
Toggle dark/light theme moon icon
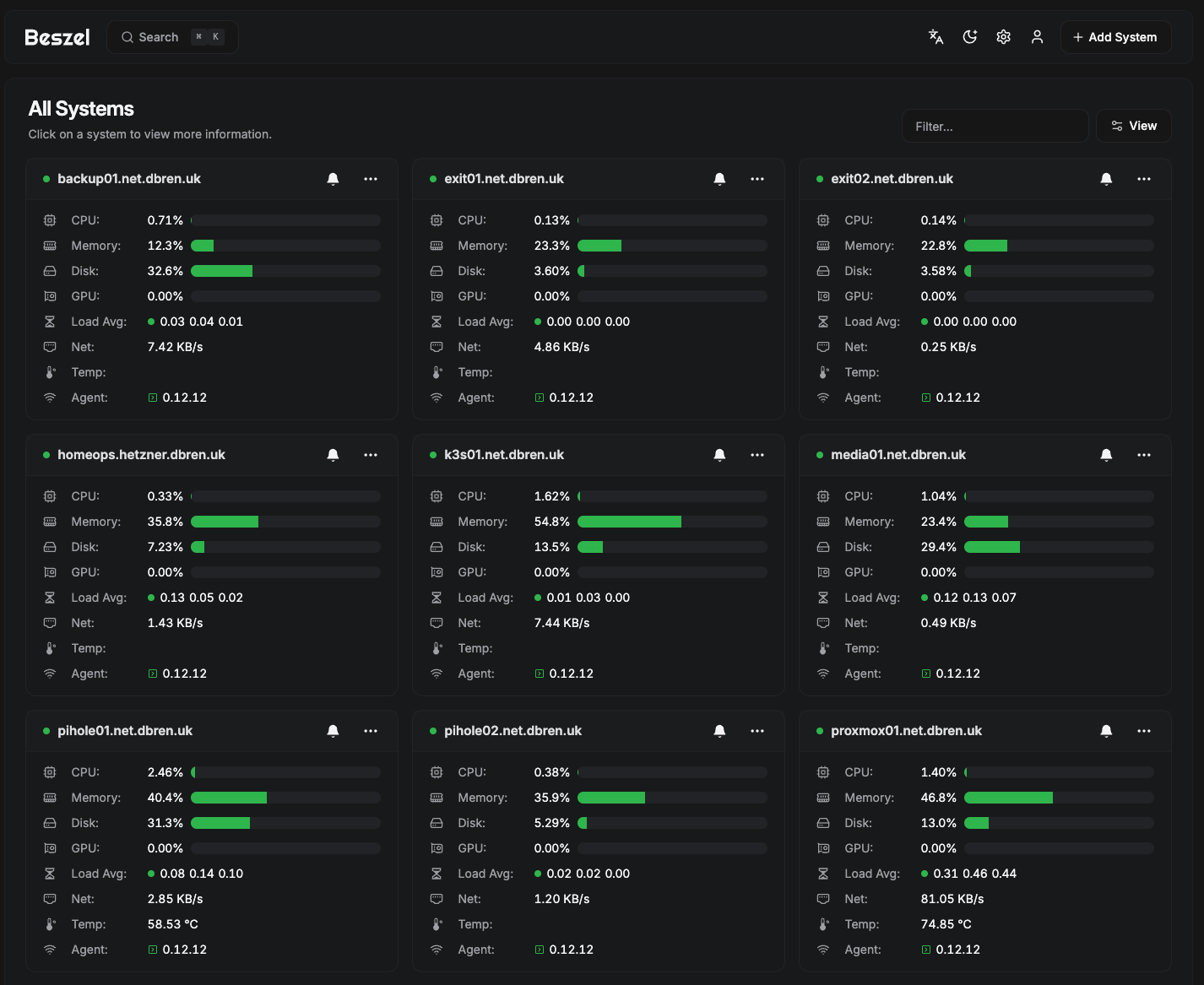click(969, 37)
